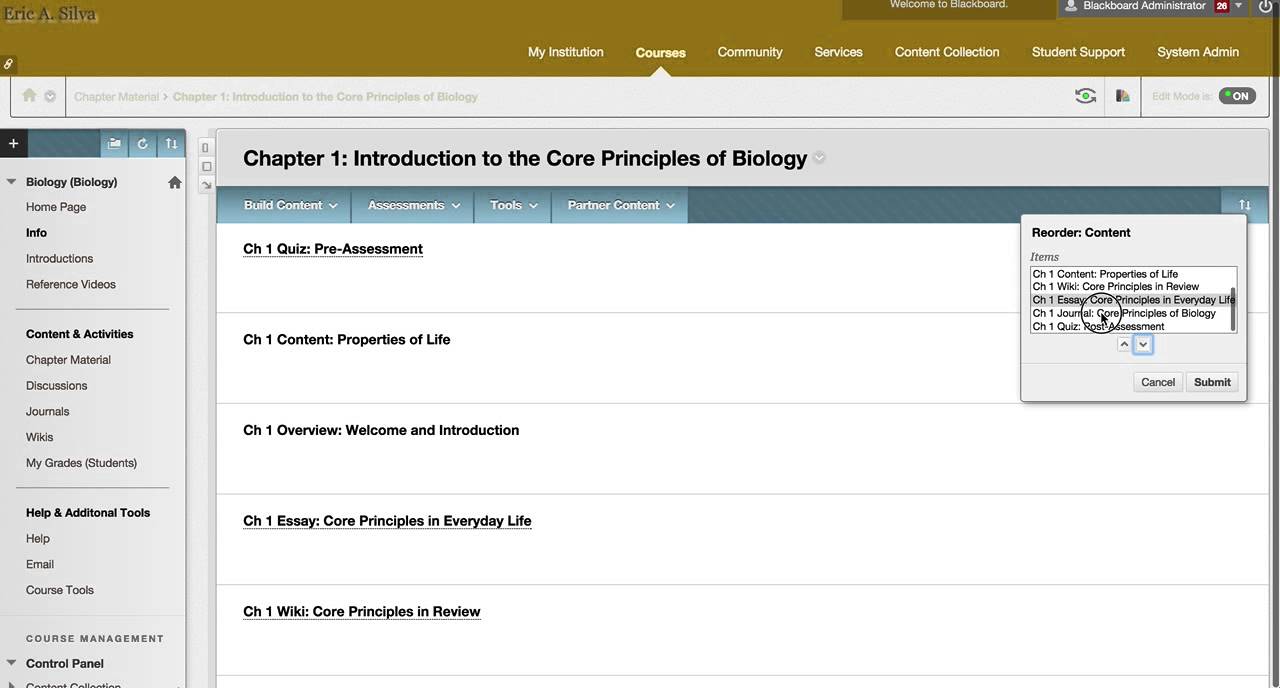Screen dimensions: 1280x688
Task: Switch to the System Admin tab
Action: pyautogui.click(x=1197, y=52)
